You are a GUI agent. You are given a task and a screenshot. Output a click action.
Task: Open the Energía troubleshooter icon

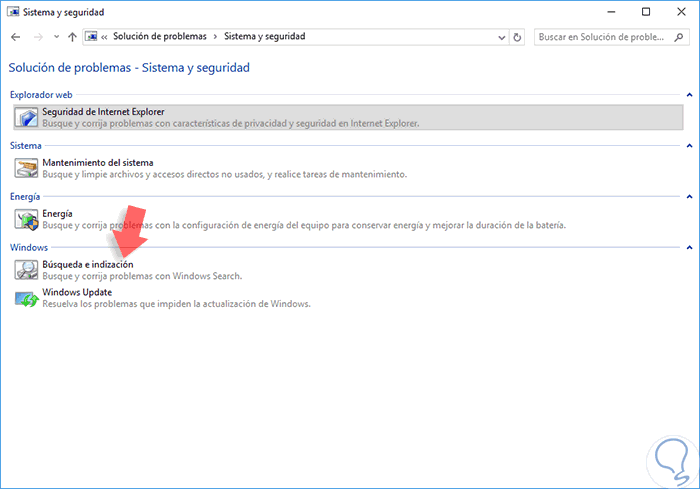click(x=26, y=219)
